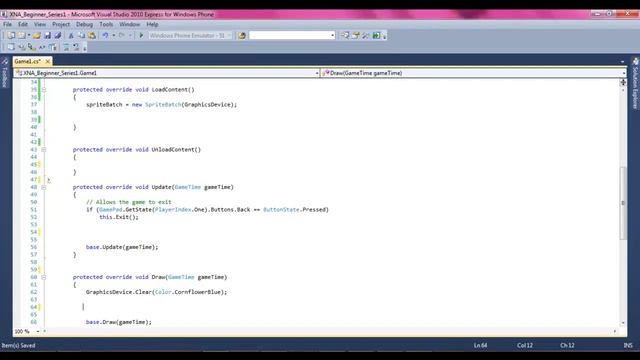Open the 100 % zoom dropdown
Viewport: 640px width, 360px height.
point(38,331)
